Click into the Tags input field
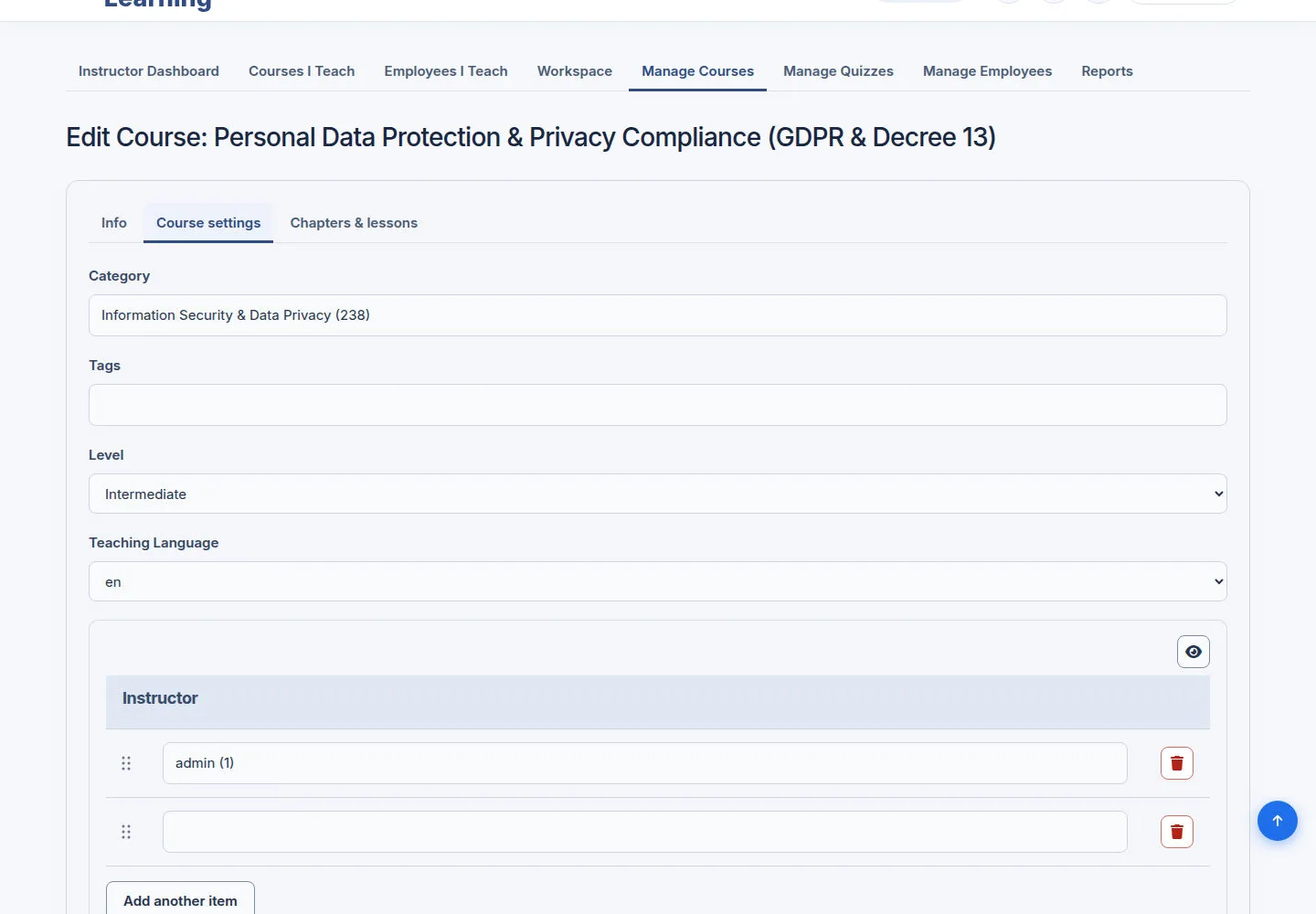The height and width of the screenshot is (914, 1316). coord(658,405)
